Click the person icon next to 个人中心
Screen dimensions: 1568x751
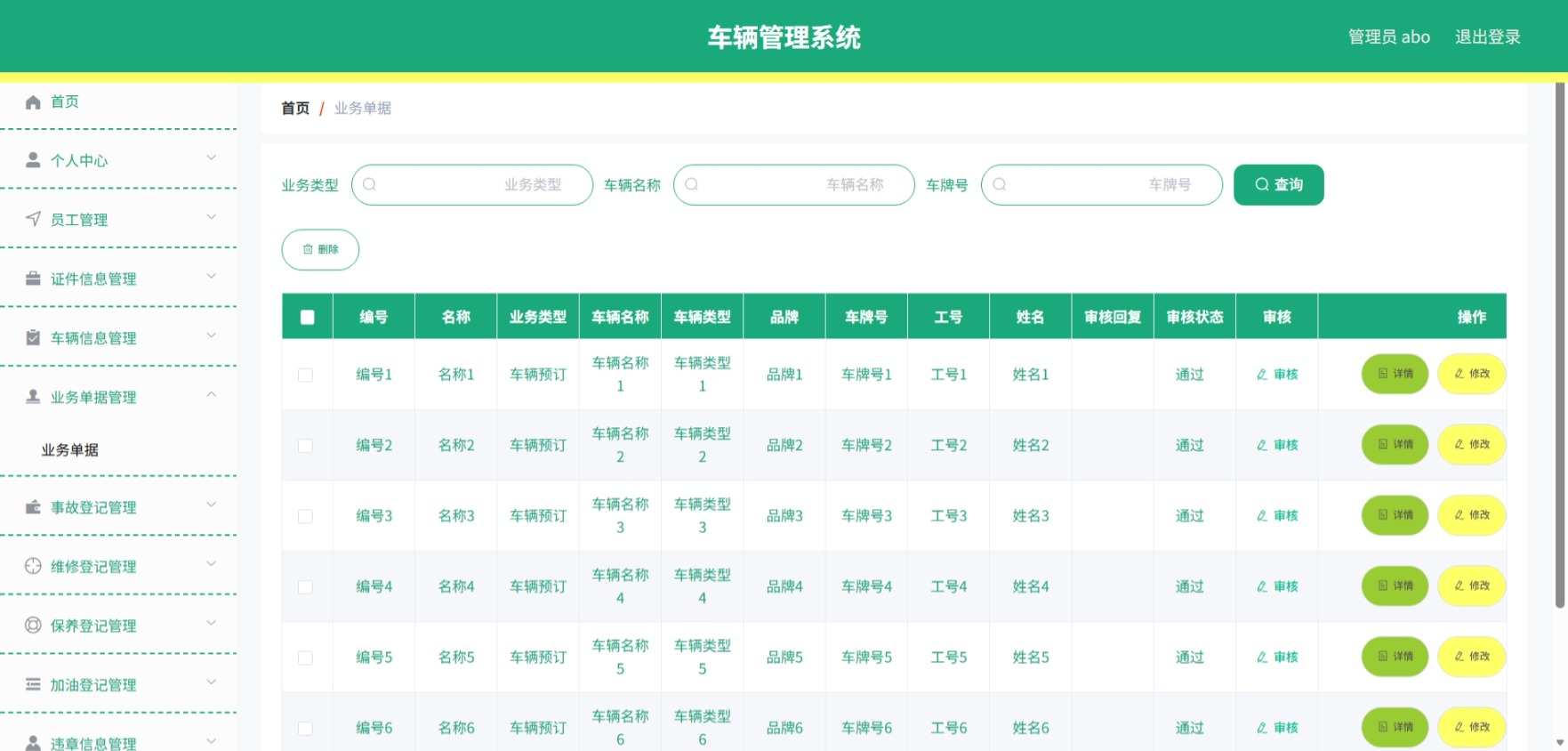tap(33, 160)
